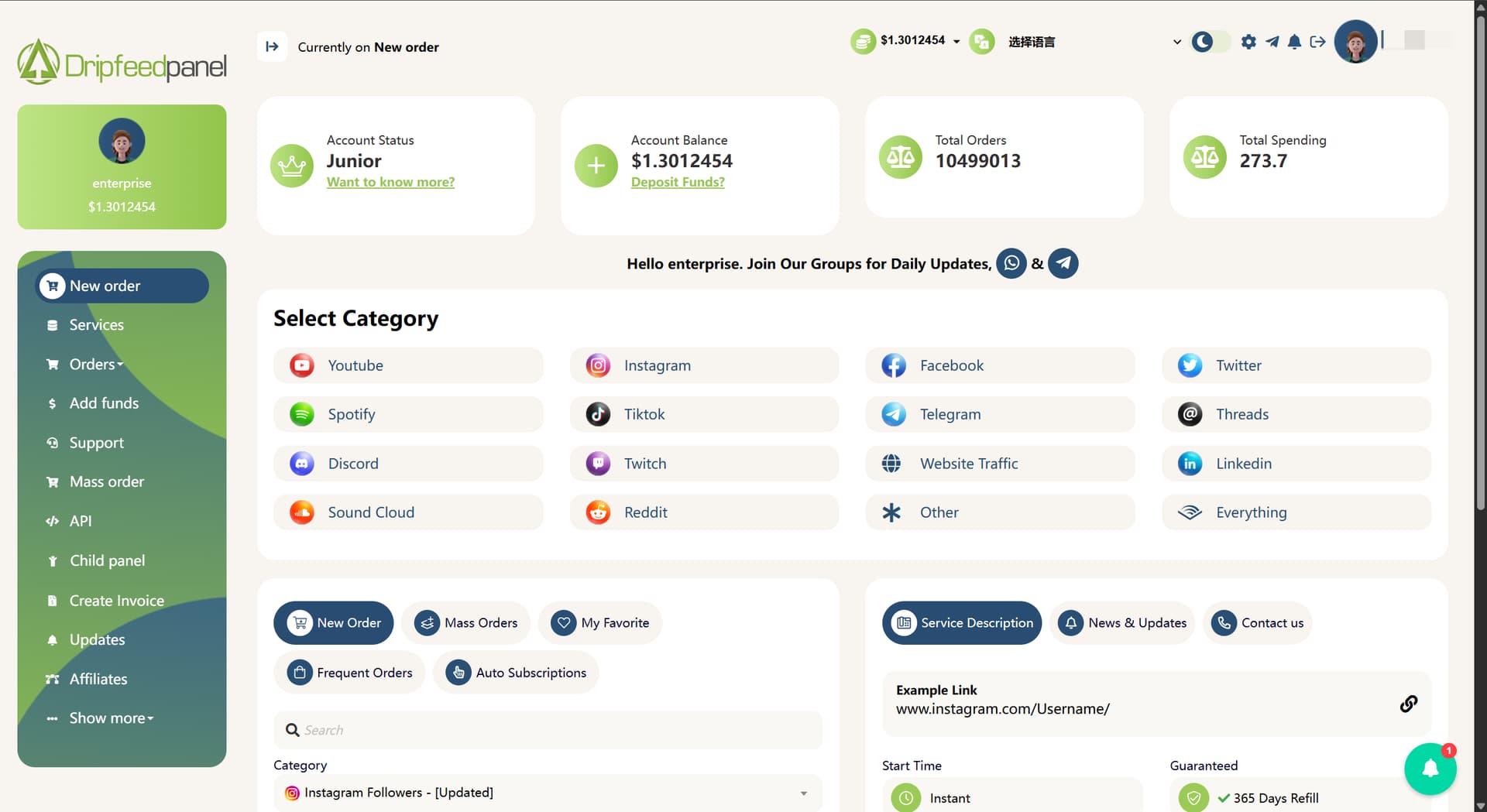Open the 'Want to know more?' link
The image size is (1487, 812).
click(390, 182)
